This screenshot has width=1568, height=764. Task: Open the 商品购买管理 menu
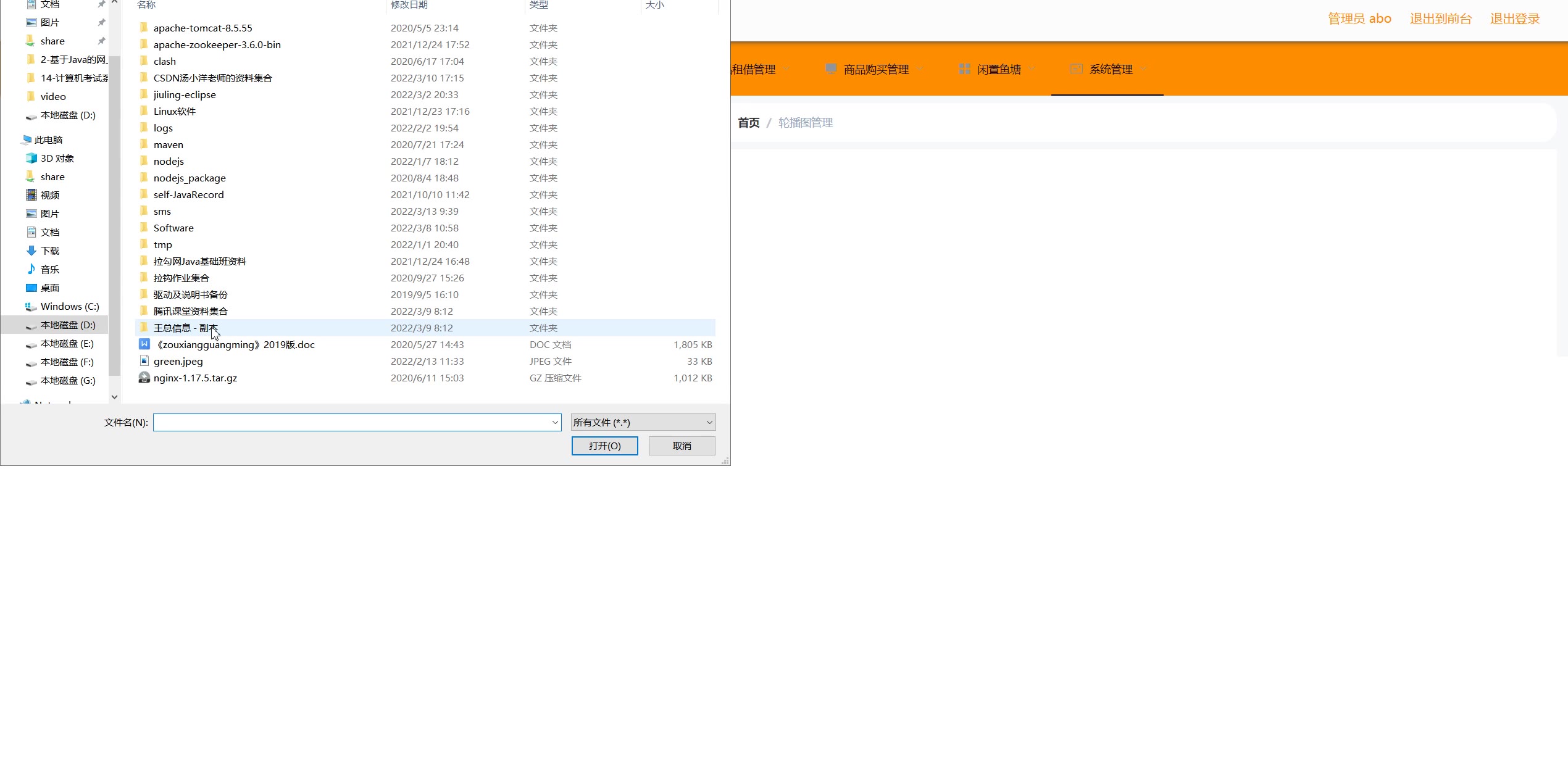pyautogui.click(x=875, y=69)
